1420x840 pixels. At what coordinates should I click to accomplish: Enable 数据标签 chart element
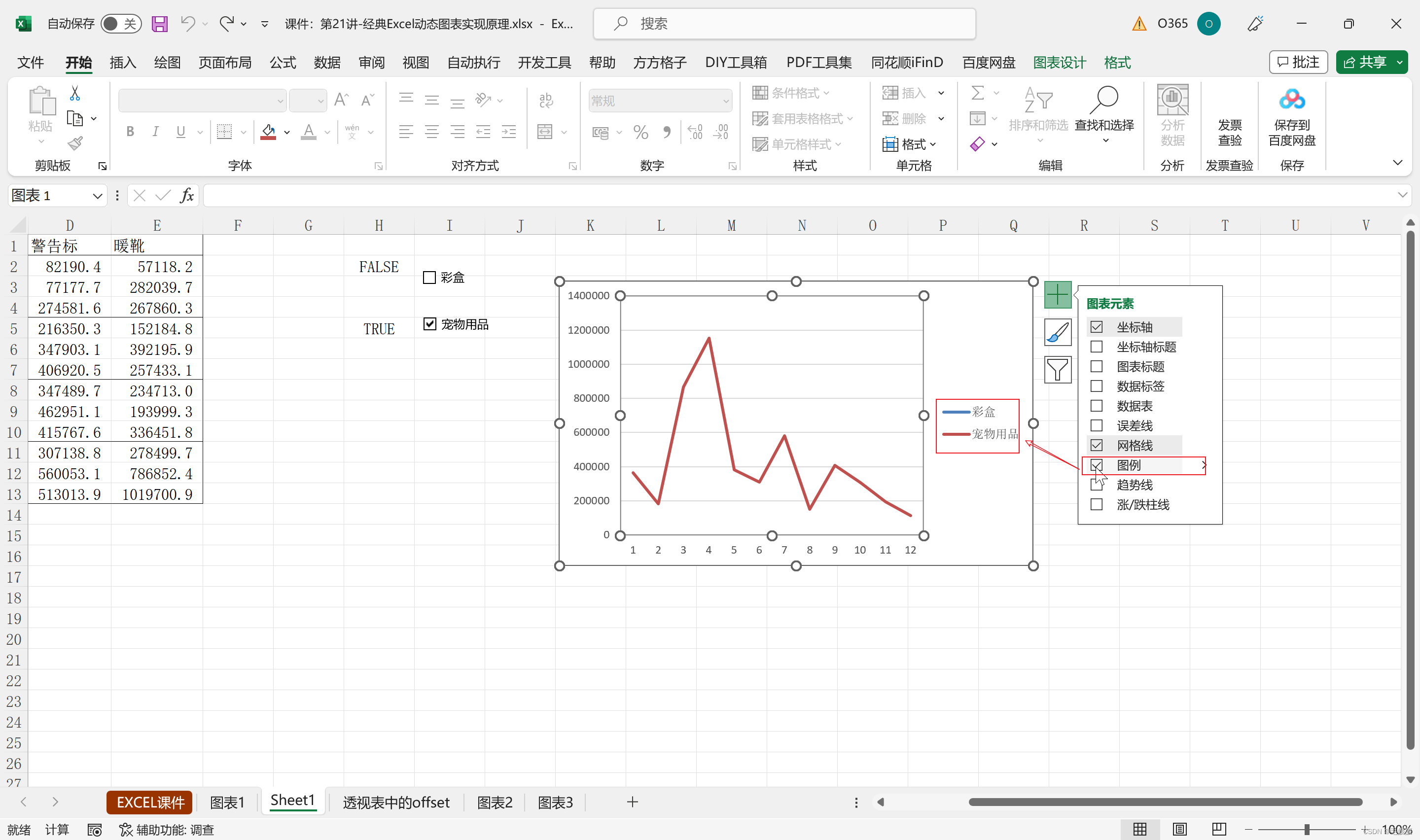1096,386
